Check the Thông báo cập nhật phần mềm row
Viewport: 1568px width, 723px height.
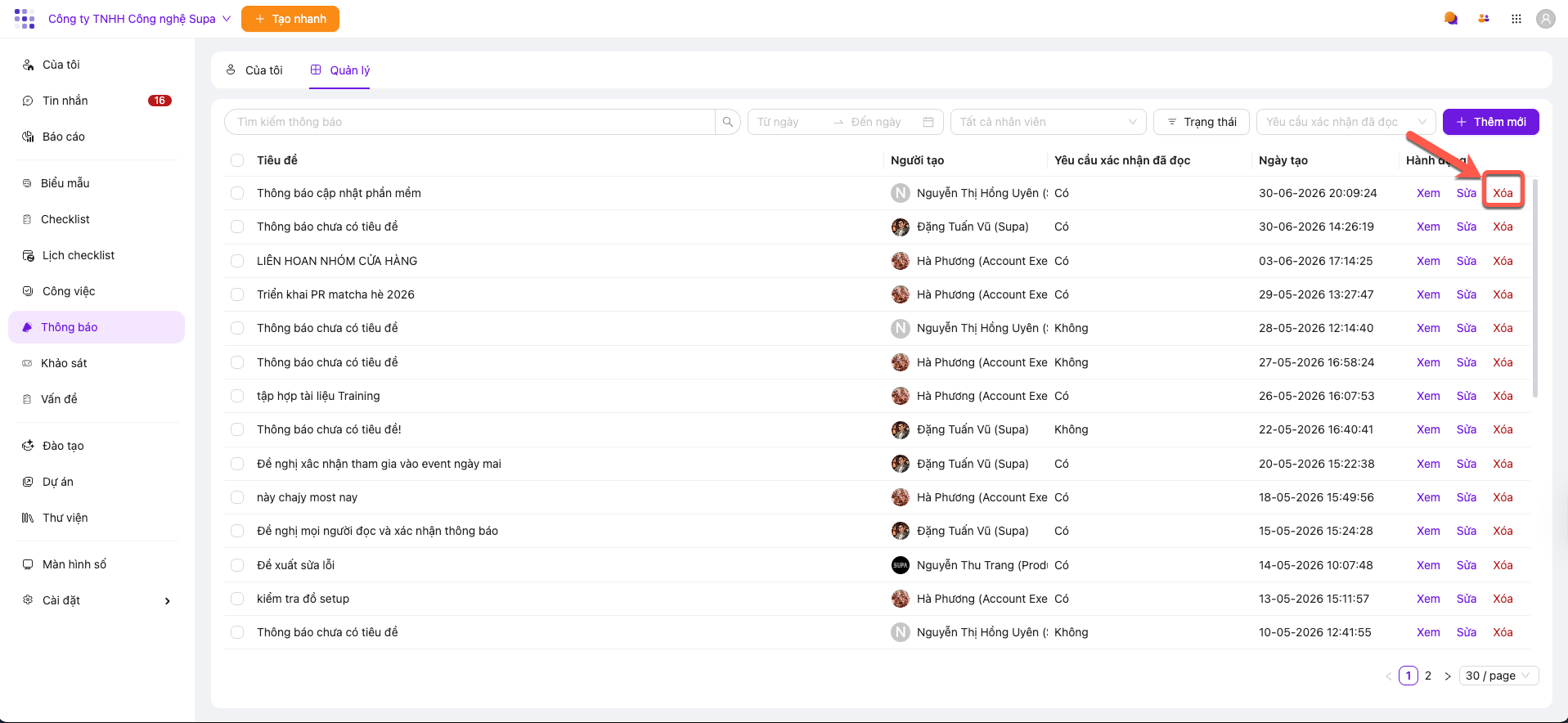(x=237, y=193)
